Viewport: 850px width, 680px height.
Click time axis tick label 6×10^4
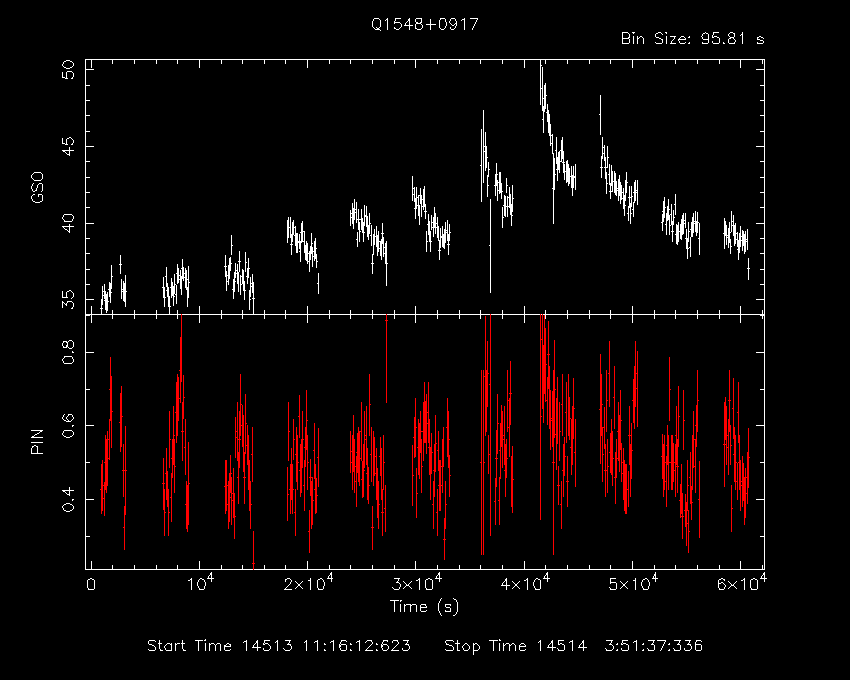[x=742, y=583]
